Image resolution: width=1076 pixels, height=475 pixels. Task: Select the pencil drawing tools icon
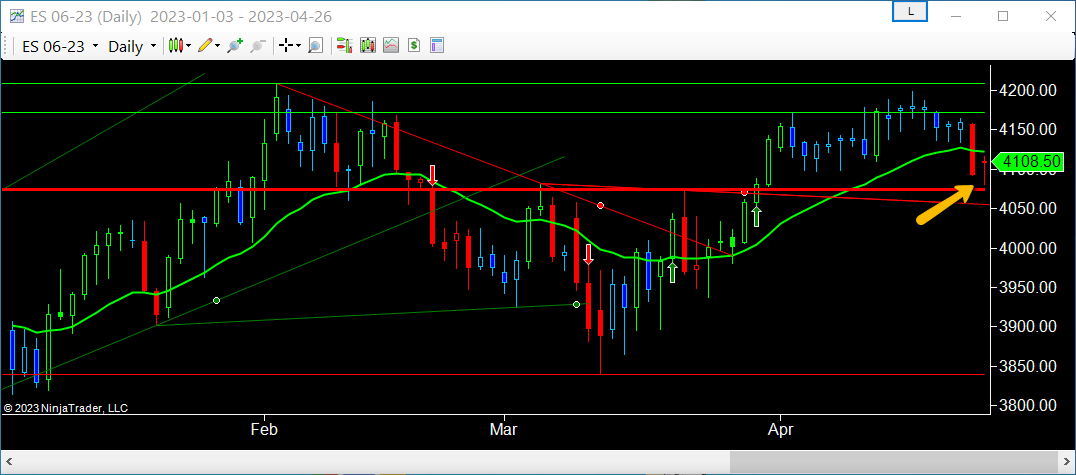204,46
